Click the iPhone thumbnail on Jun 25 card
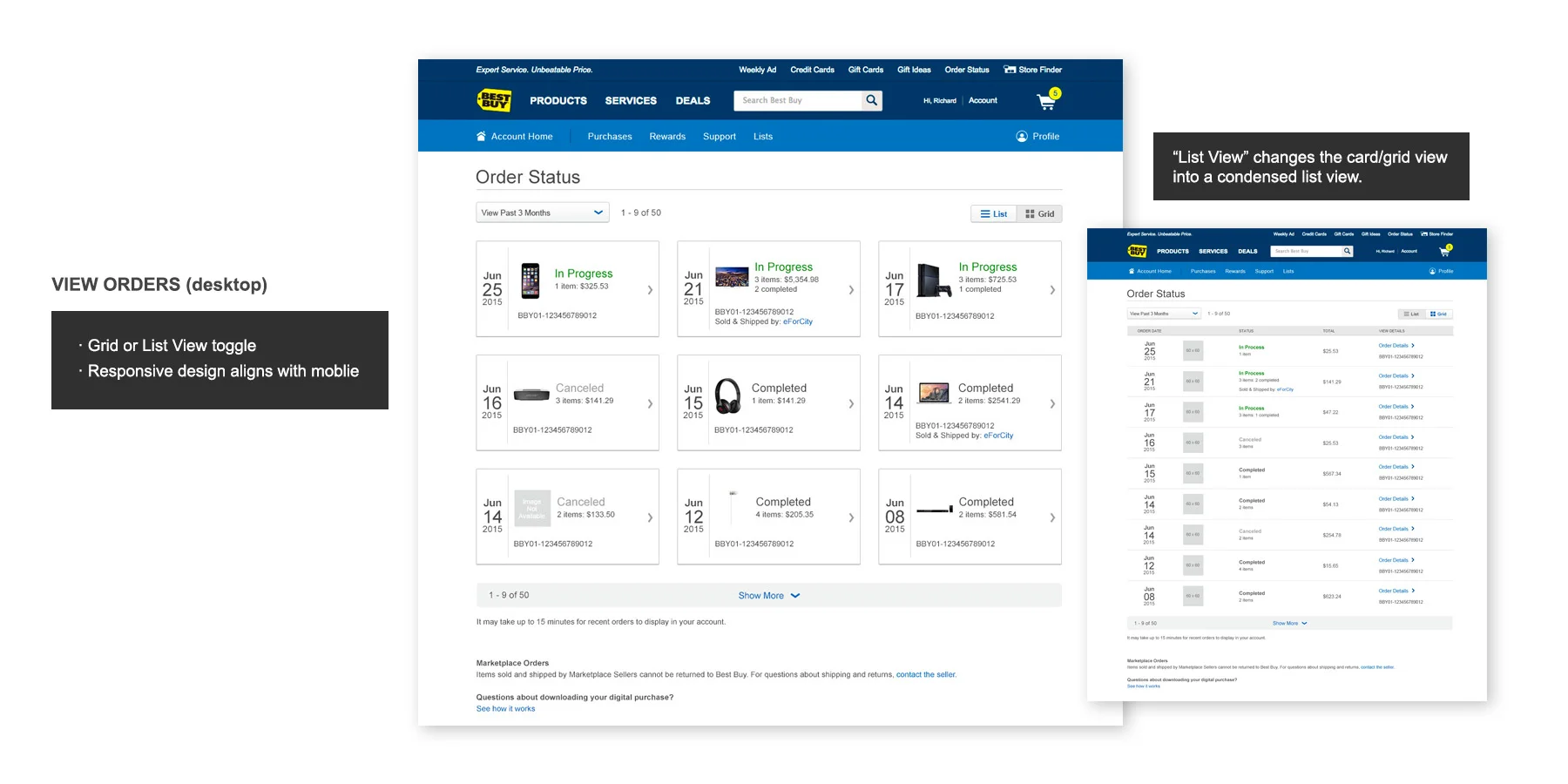 coord(530,281)
